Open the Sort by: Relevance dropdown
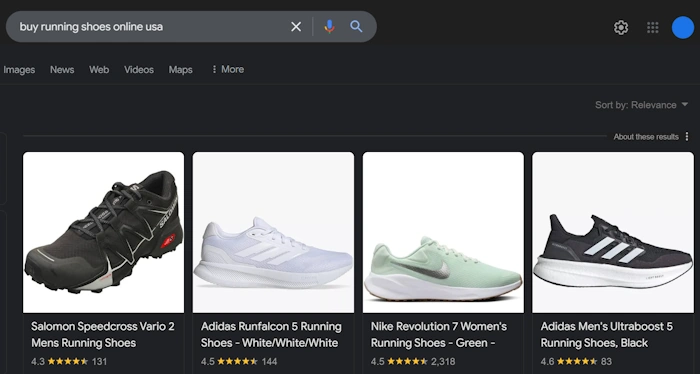Image resolution: width=700 pixels, height=374 pixels. [642, 105]
